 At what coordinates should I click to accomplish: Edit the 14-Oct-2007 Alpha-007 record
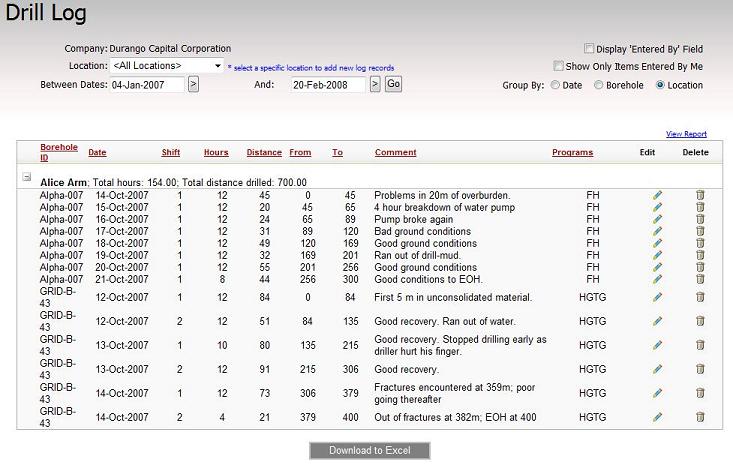[657, 195]
